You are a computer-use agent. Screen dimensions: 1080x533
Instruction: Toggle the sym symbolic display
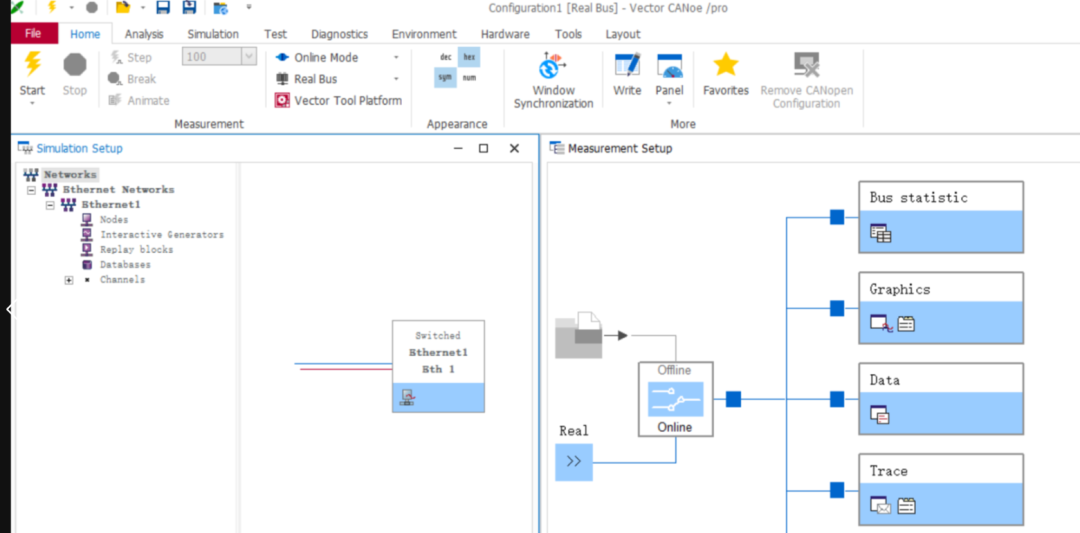coord(446,78)
